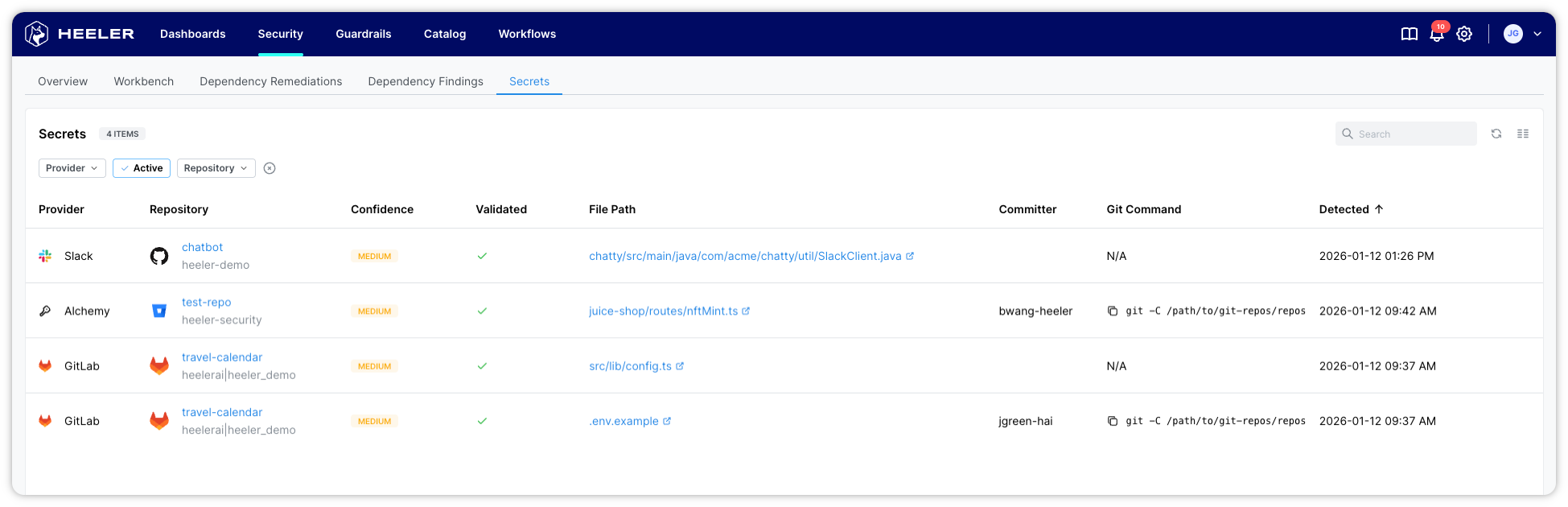Viewport: 1568px width, 507px height.
Task: Click the Search input field
Action: coord(1414,134)
